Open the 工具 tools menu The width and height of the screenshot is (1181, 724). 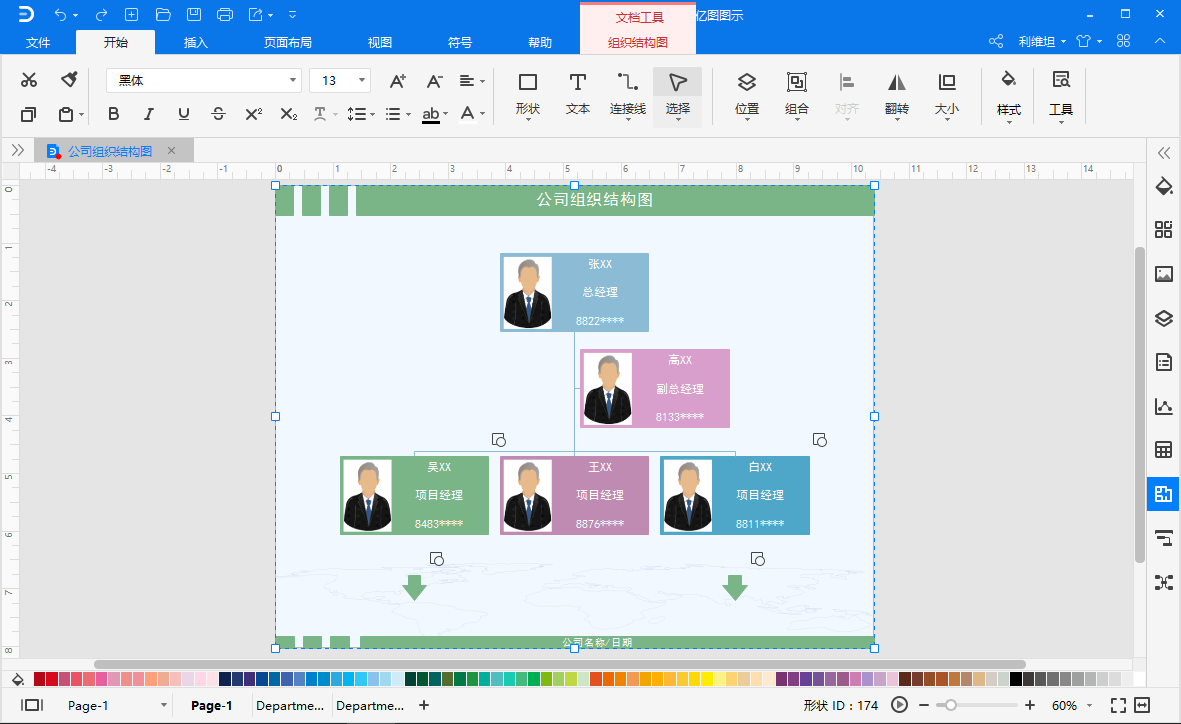[1061, 96]
